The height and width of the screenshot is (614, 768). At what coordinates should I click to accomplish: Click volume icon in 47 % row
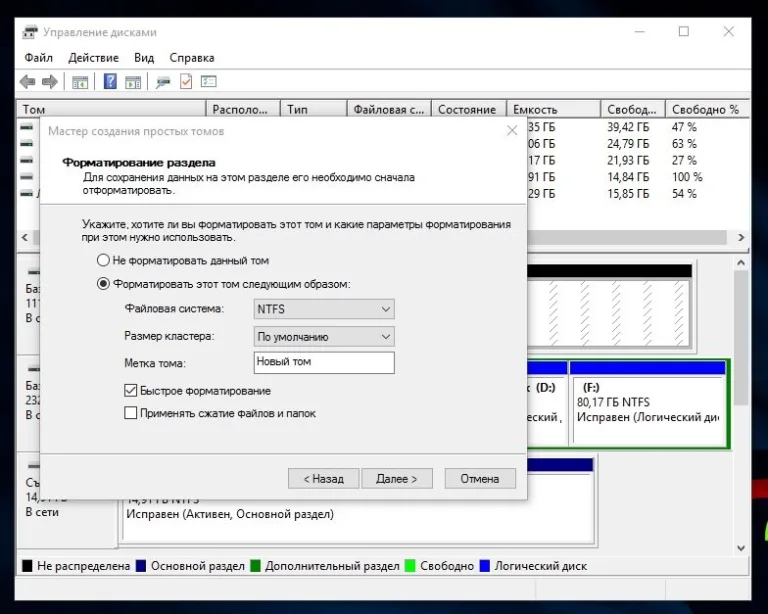point(26,127)
